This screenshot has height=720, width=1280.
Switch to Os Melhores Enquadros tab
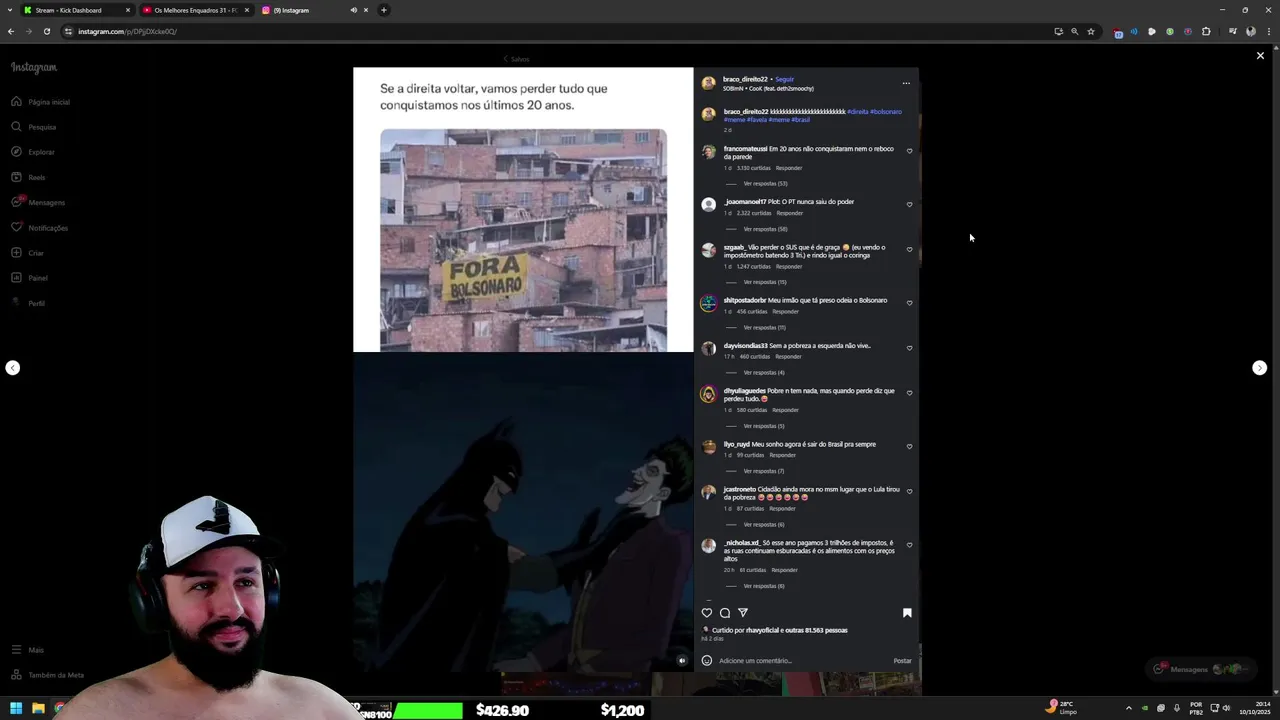[x=195, y=10]
